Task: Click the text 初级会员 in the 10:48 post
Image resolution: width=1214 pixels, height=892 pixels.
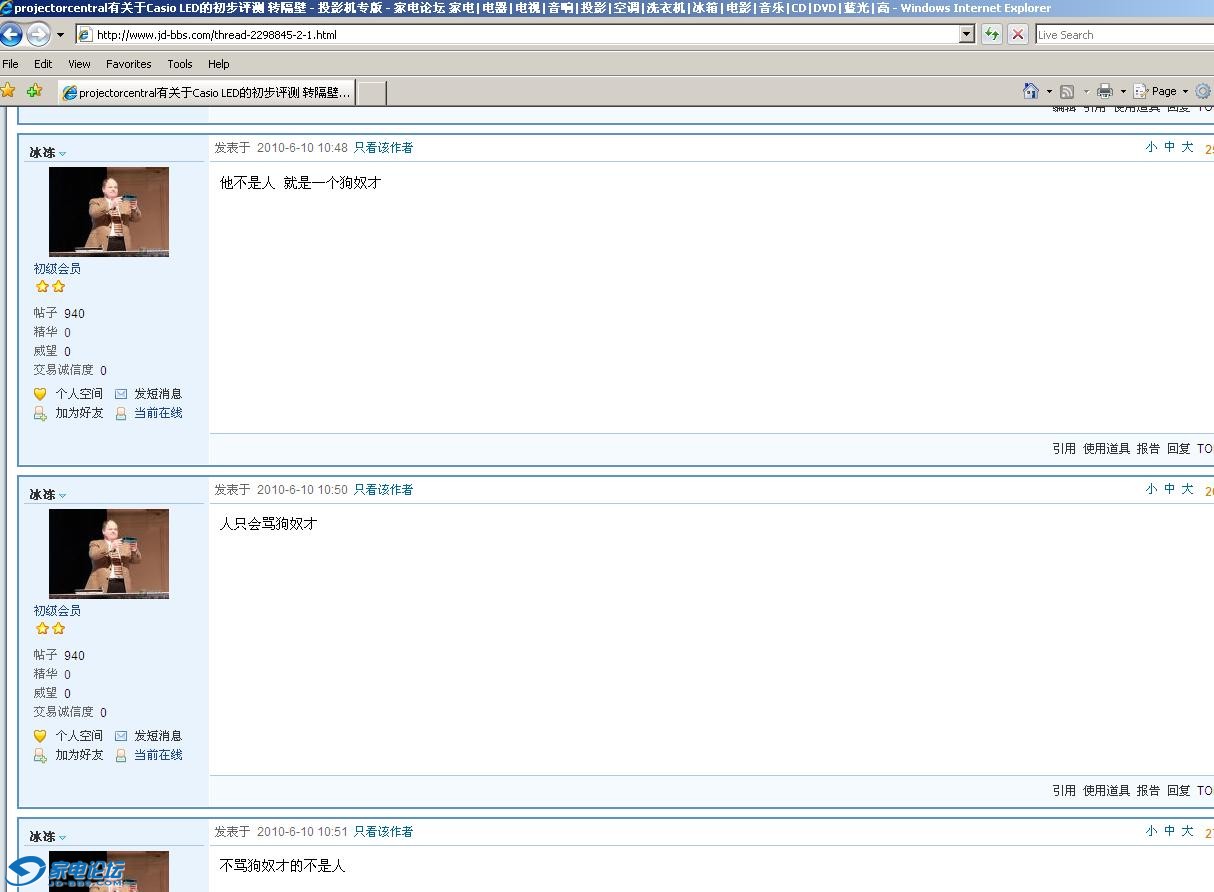Action: [57, 269]
